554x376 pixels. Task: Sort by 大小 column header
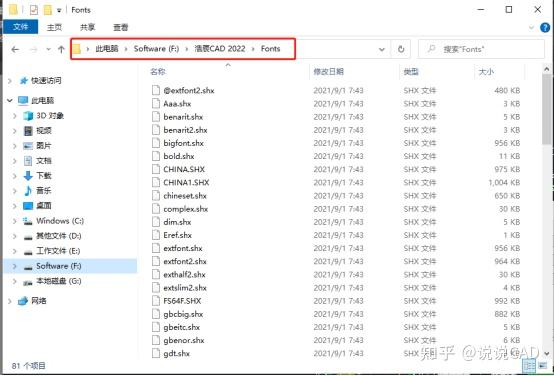click(486, 72)
